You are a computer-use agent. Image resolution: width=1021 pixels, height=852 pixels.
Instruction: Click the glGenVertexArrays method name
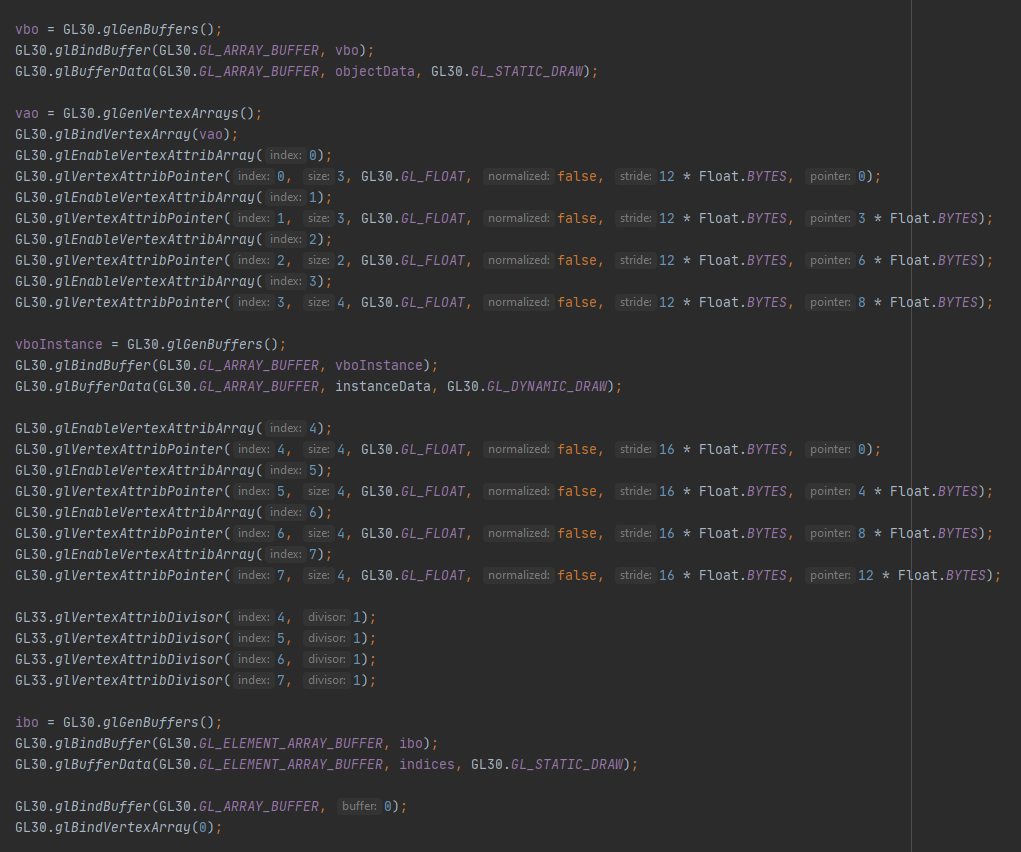click(171, 113)
